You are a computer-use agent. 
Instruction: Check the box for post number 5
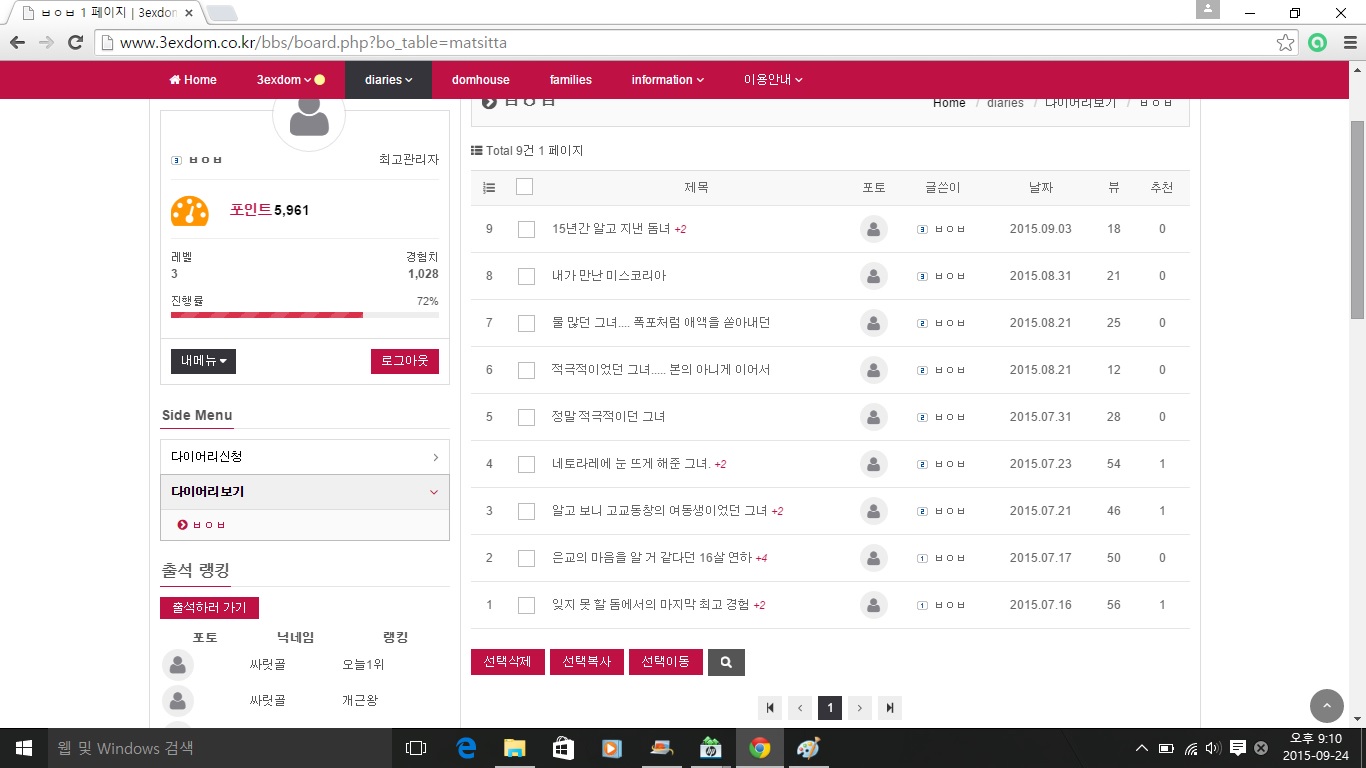526,417
